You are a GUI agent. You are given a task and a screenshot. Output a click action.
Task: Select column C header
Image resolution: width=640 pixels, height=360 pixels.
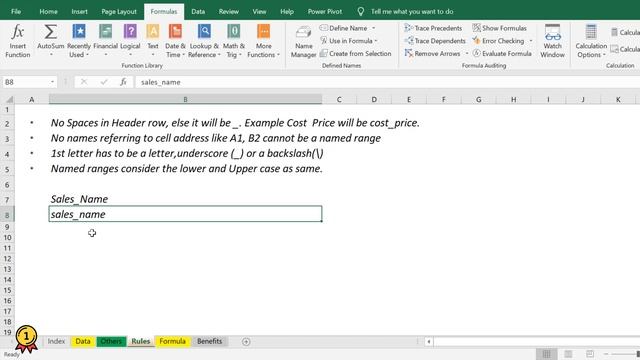coord(339,99)
